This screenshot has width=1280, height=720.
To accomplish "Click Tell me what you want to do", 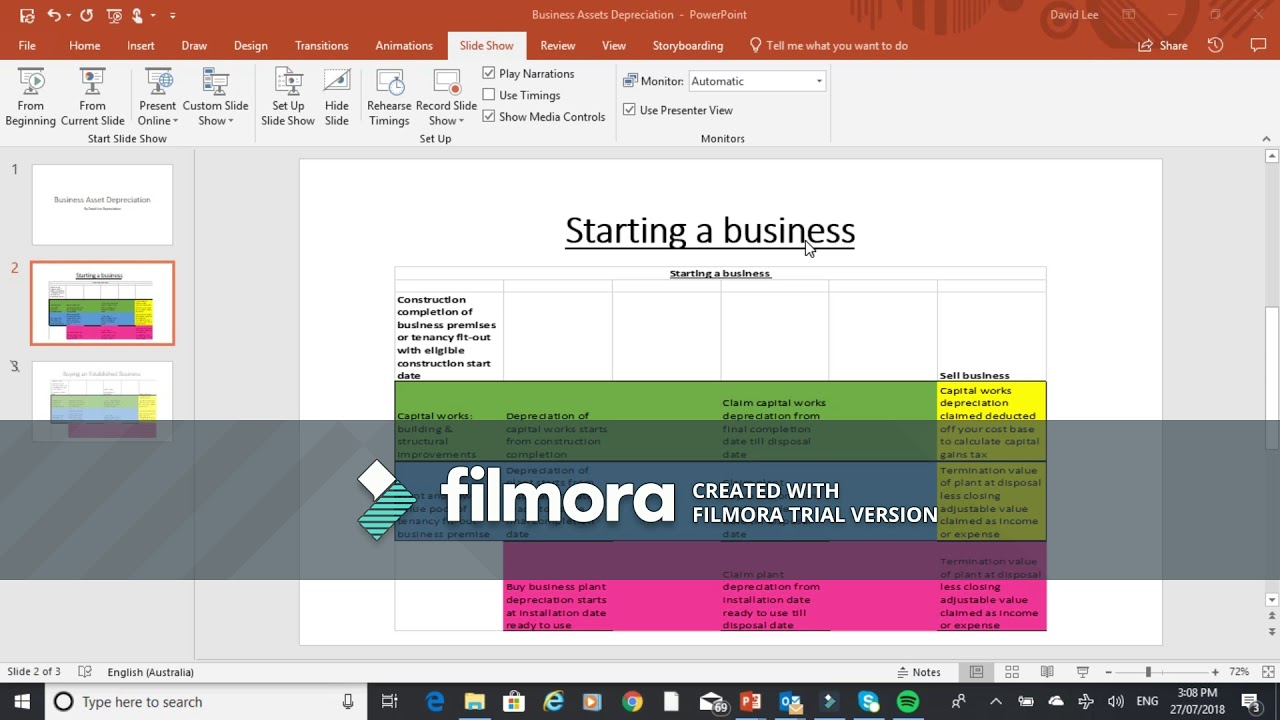I will 829,45.
